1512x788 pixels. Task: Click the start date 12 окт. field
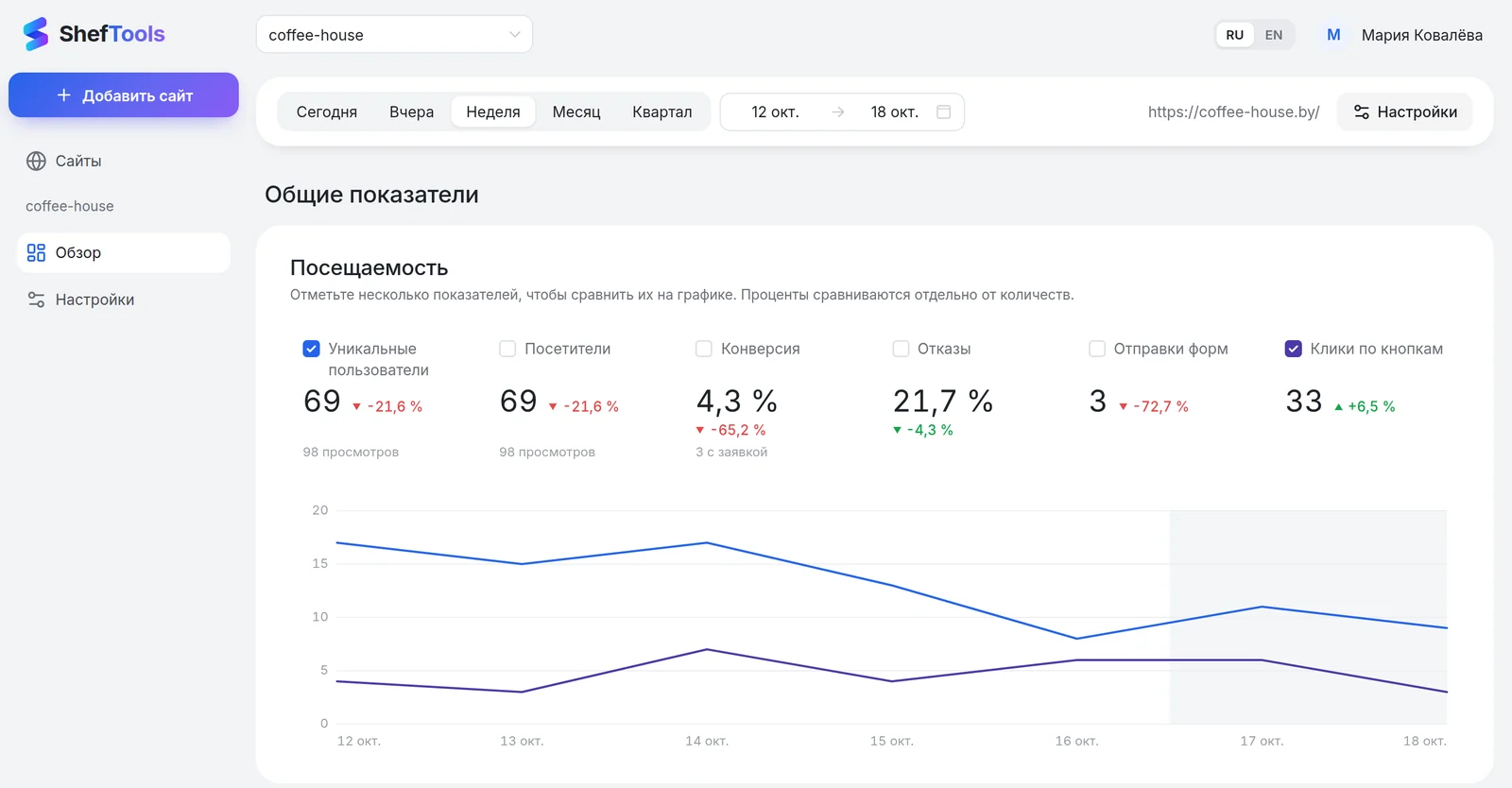(775, 111)
